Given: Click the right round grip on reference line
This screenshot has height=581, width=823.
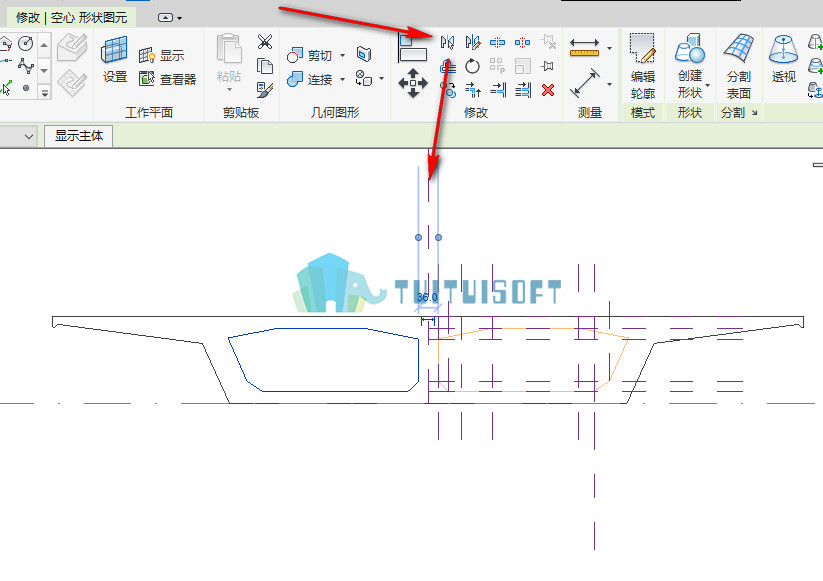Looking at the screenshot, I should tap(438, 238).
